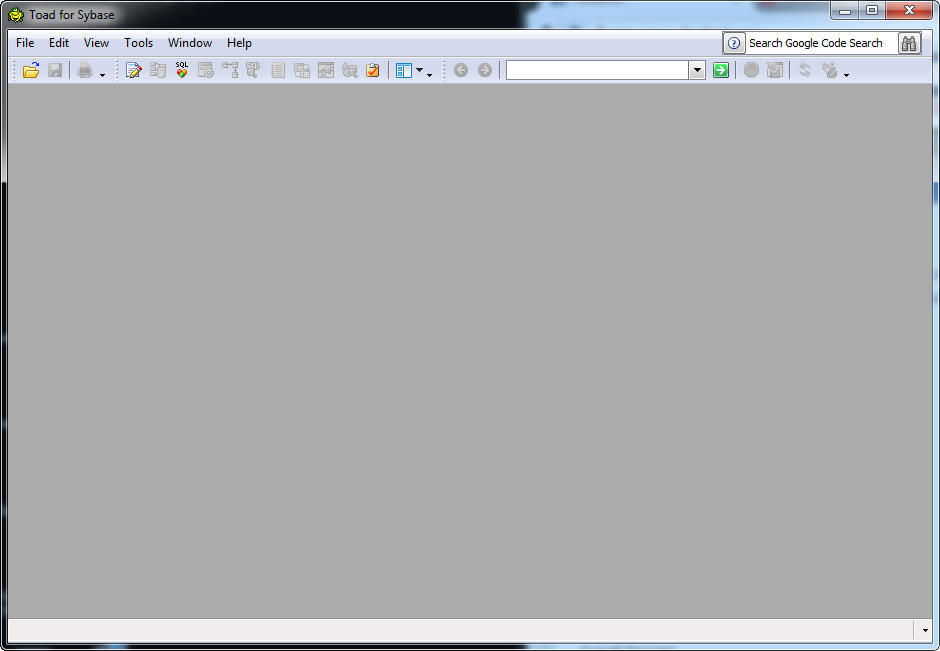Viewport: 940px width, 651px height.
Task: Open a file using the folder toolbar icon
Action: (x=29, y=70)
